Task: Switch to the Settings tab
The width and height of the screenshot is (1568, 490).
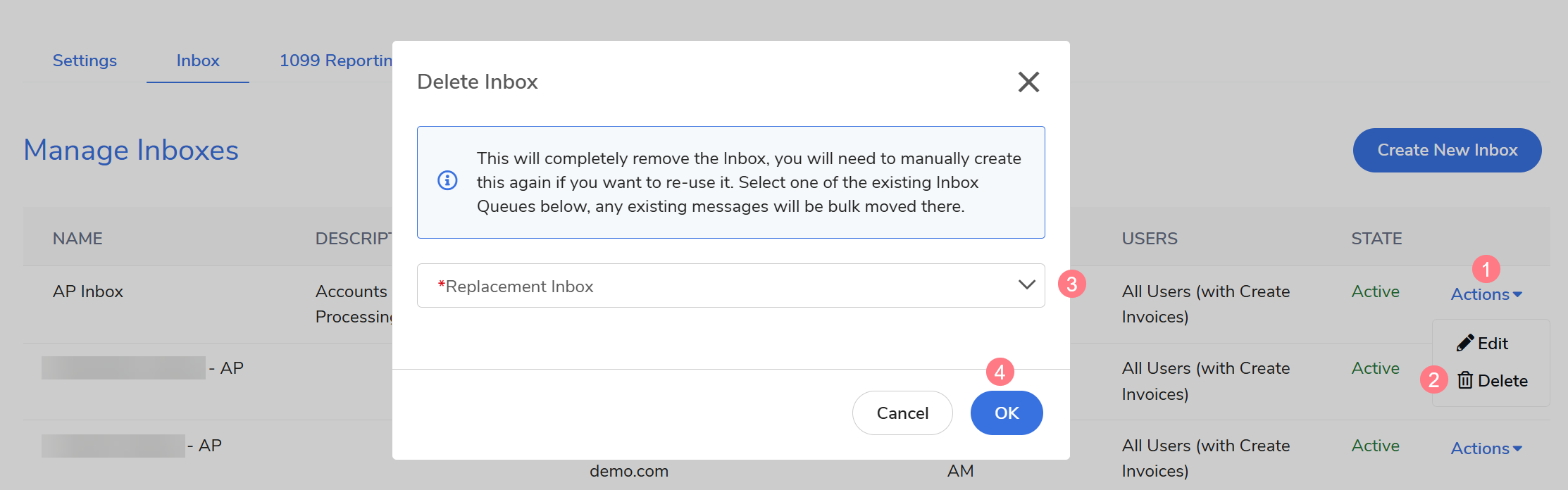Action: tap(85, 61)
